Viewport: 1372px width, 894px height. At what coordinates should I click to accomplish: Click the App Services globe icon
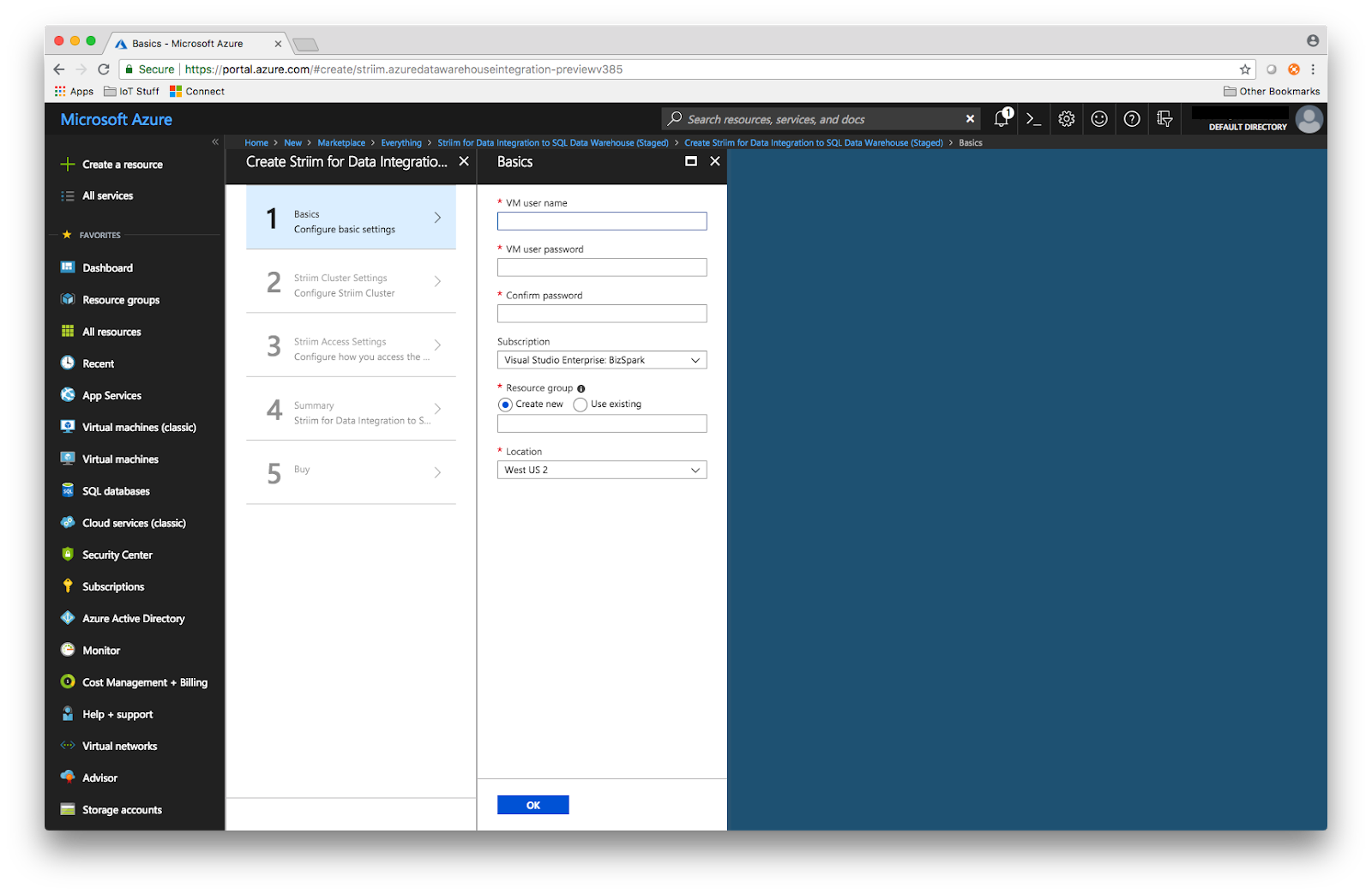(x=68, y=394)
